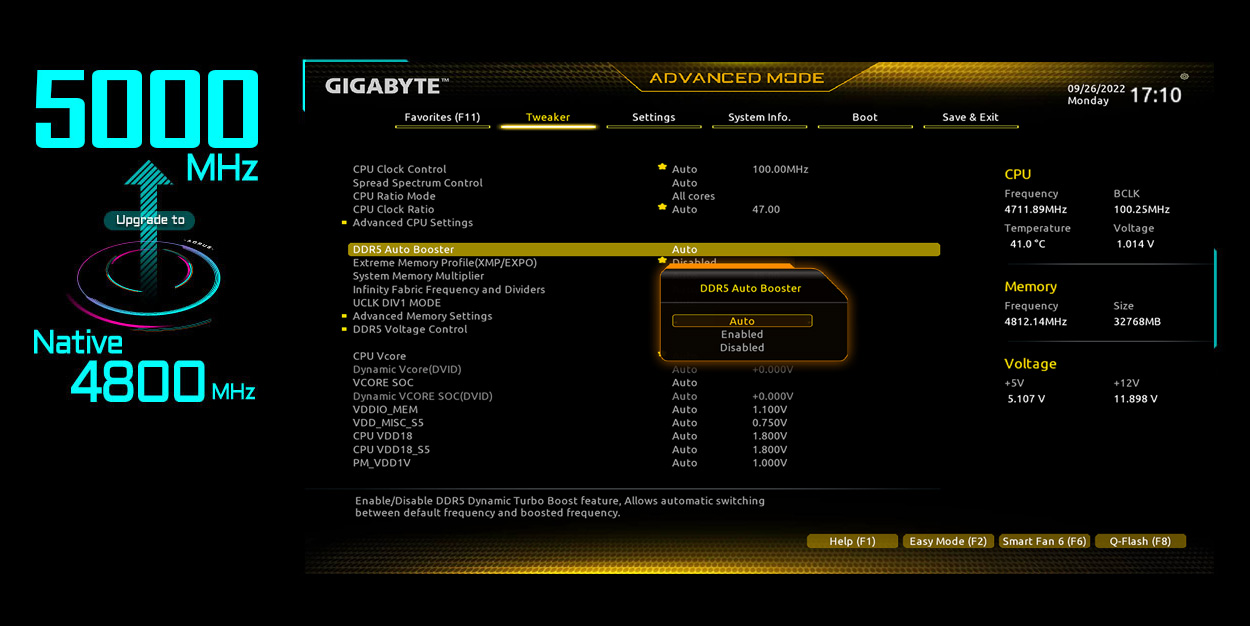Choose Disabled in DDR5 Auto Booster popup
Screen dimensions: 1250x626
coord(742,348)
